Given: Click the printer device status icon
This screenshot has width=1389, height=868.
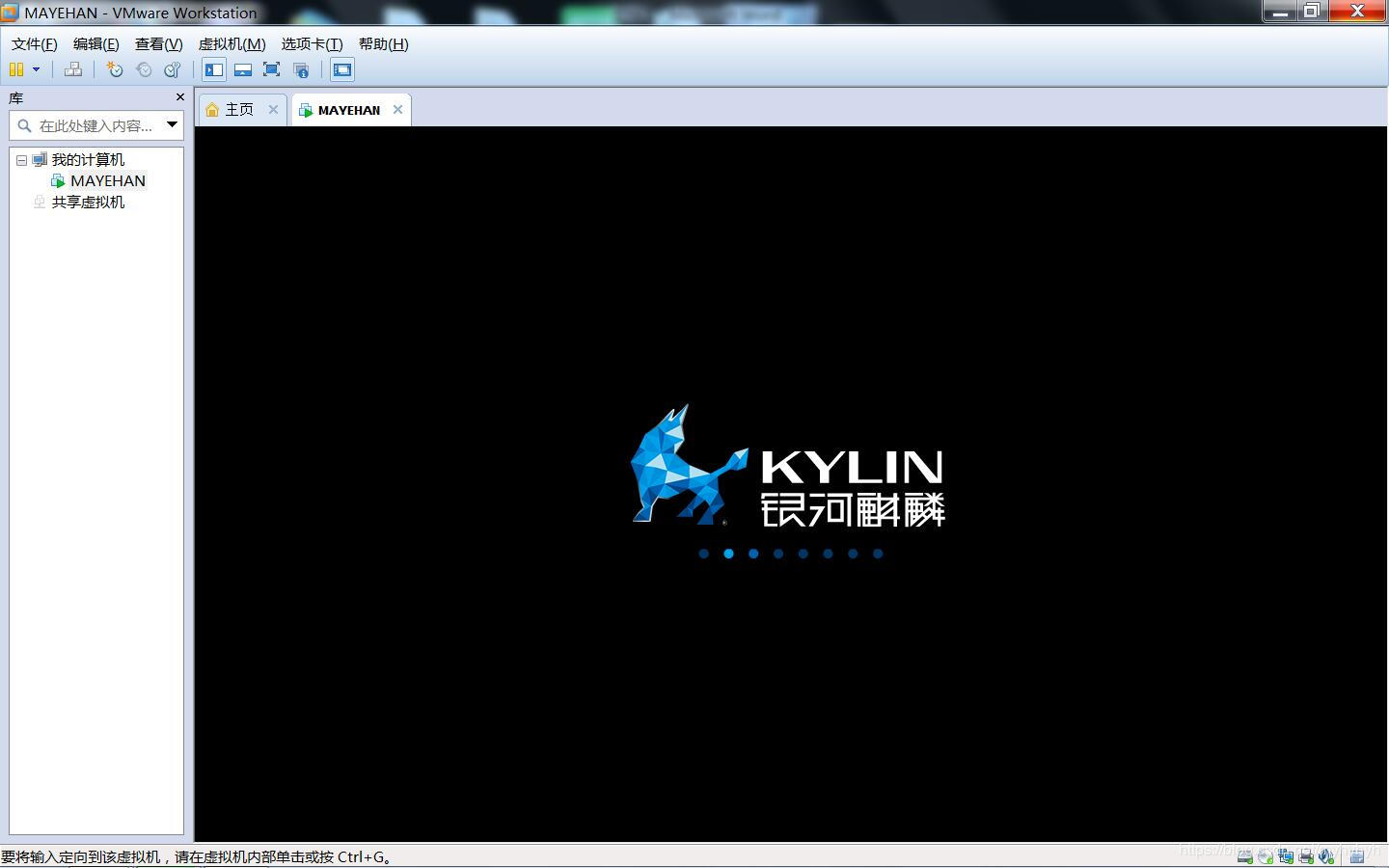Looking at the screenshot, I should [x=1305, y=856].
